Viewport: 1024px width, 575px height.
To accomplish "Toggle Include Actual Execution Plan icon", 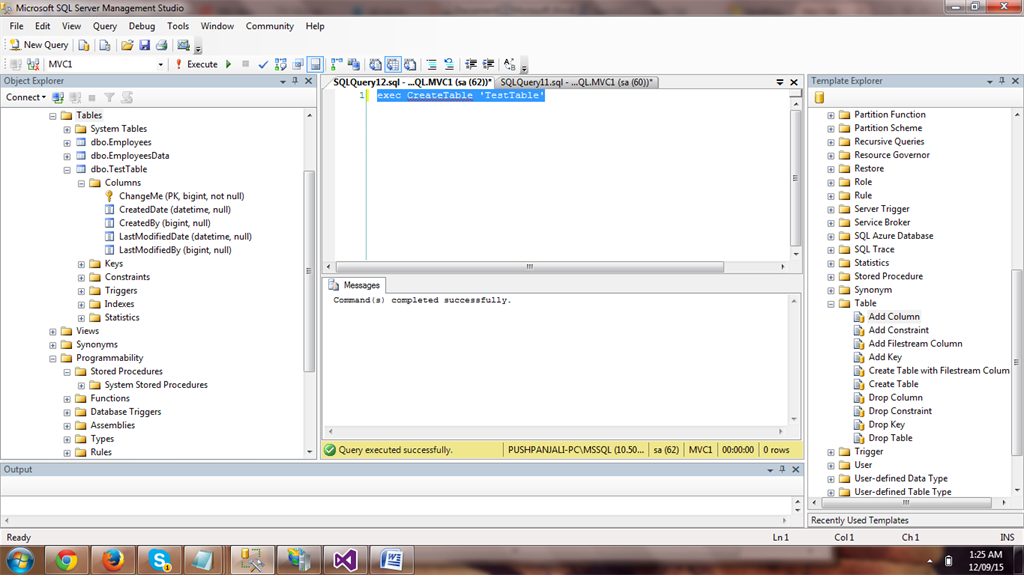I will point(336,64).
